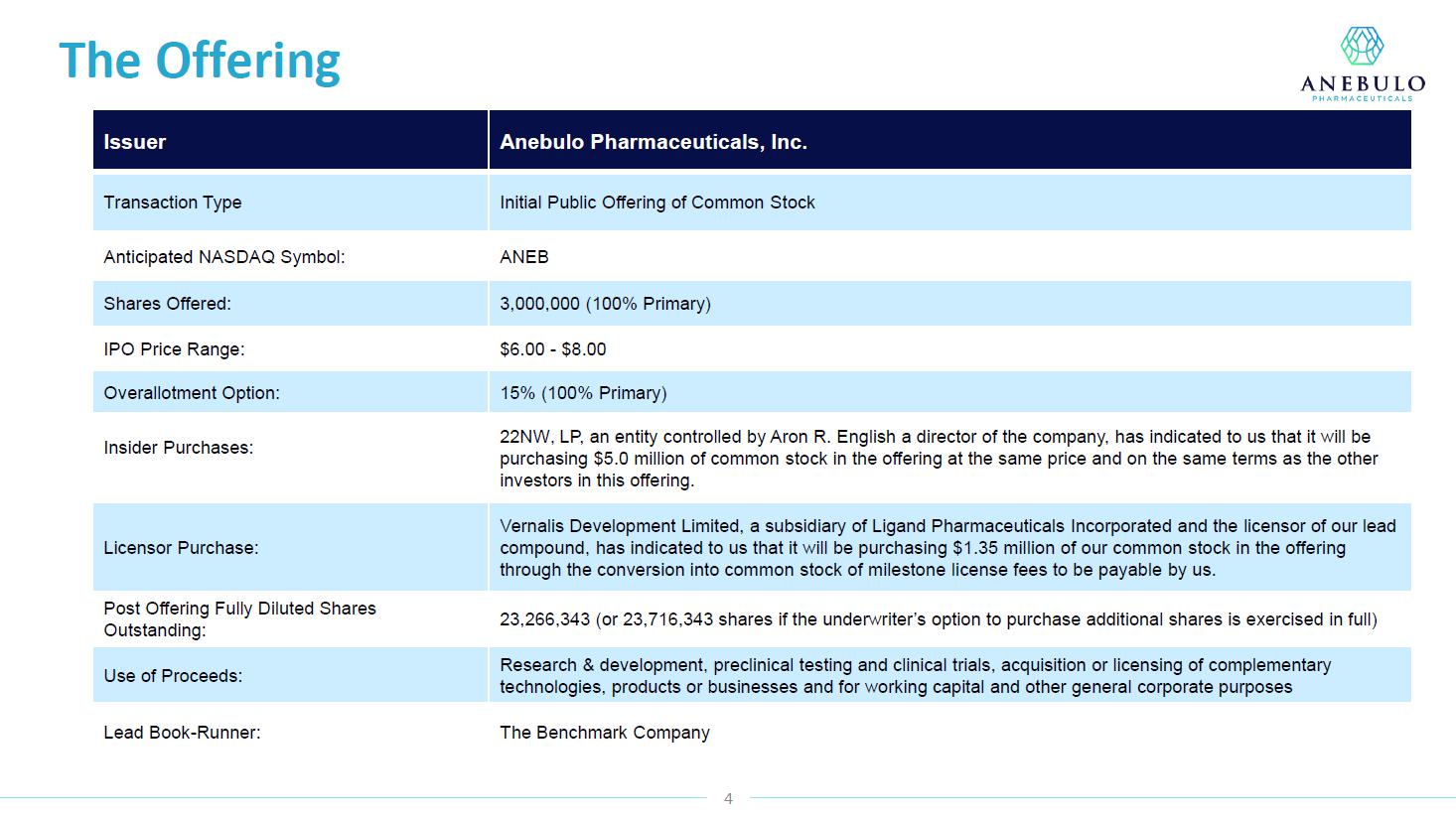Click the "$6.00 - $8.00" price range value
Viewport: 1456px width, 819px height.
tap(552, 349)
